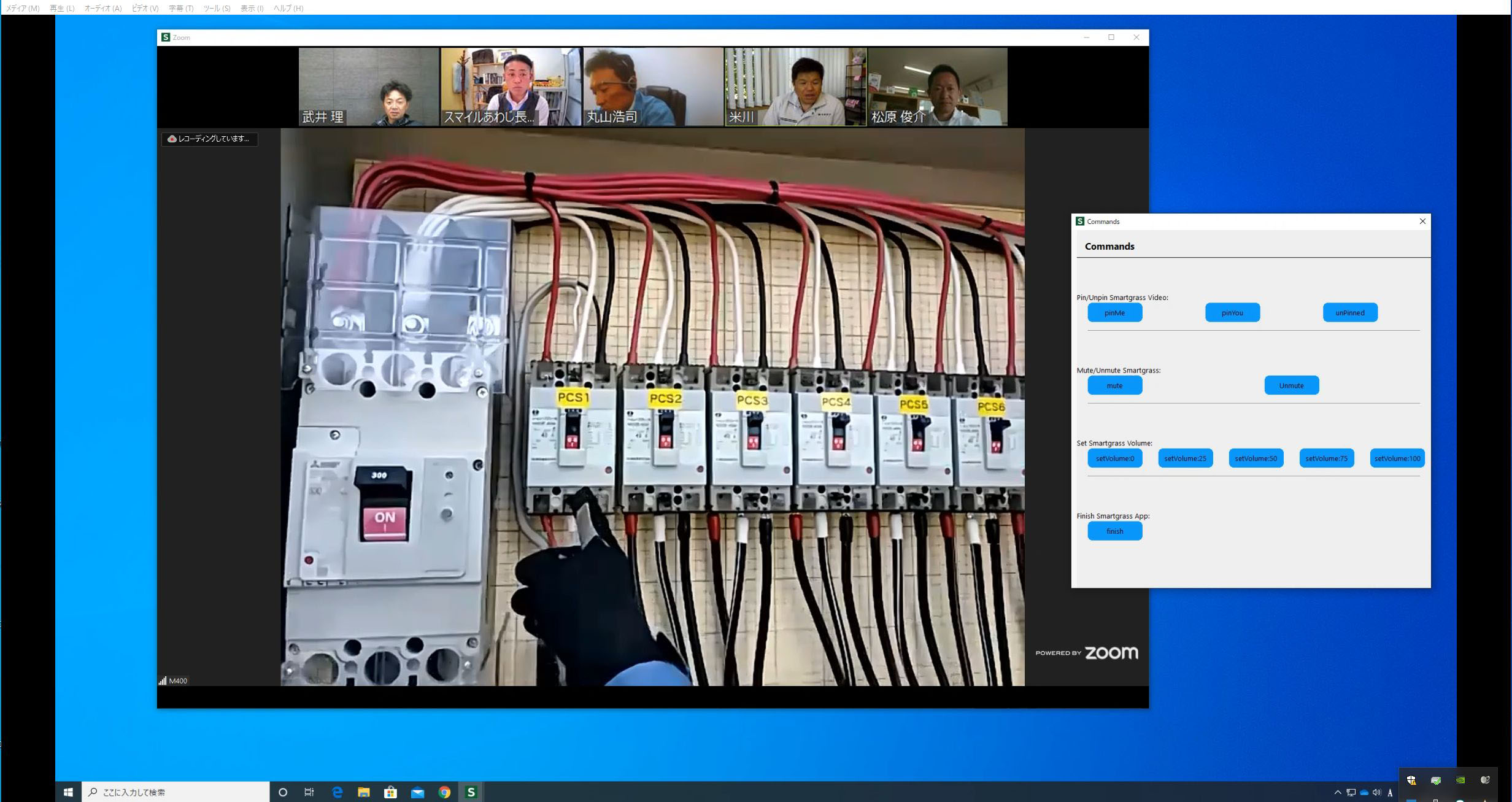Open the 表示 (I) menu
The height and width of the screenshot is (802, 1512).
(252, 8)
